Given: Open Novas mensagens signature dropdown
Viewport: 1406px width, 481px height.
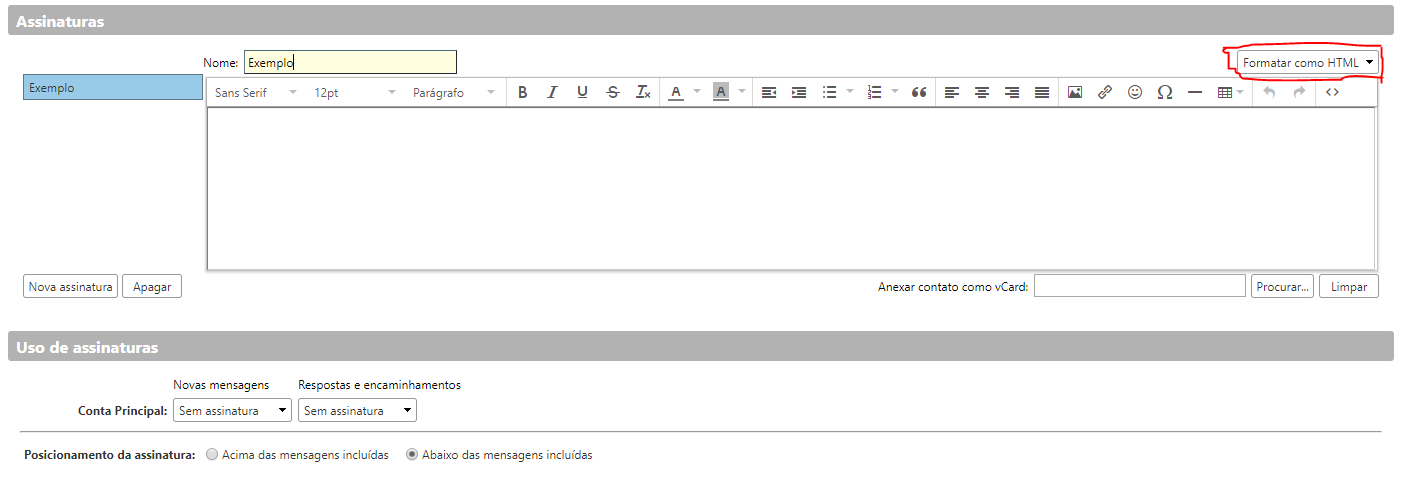Looking at the screenshot, I should point(232,410).
